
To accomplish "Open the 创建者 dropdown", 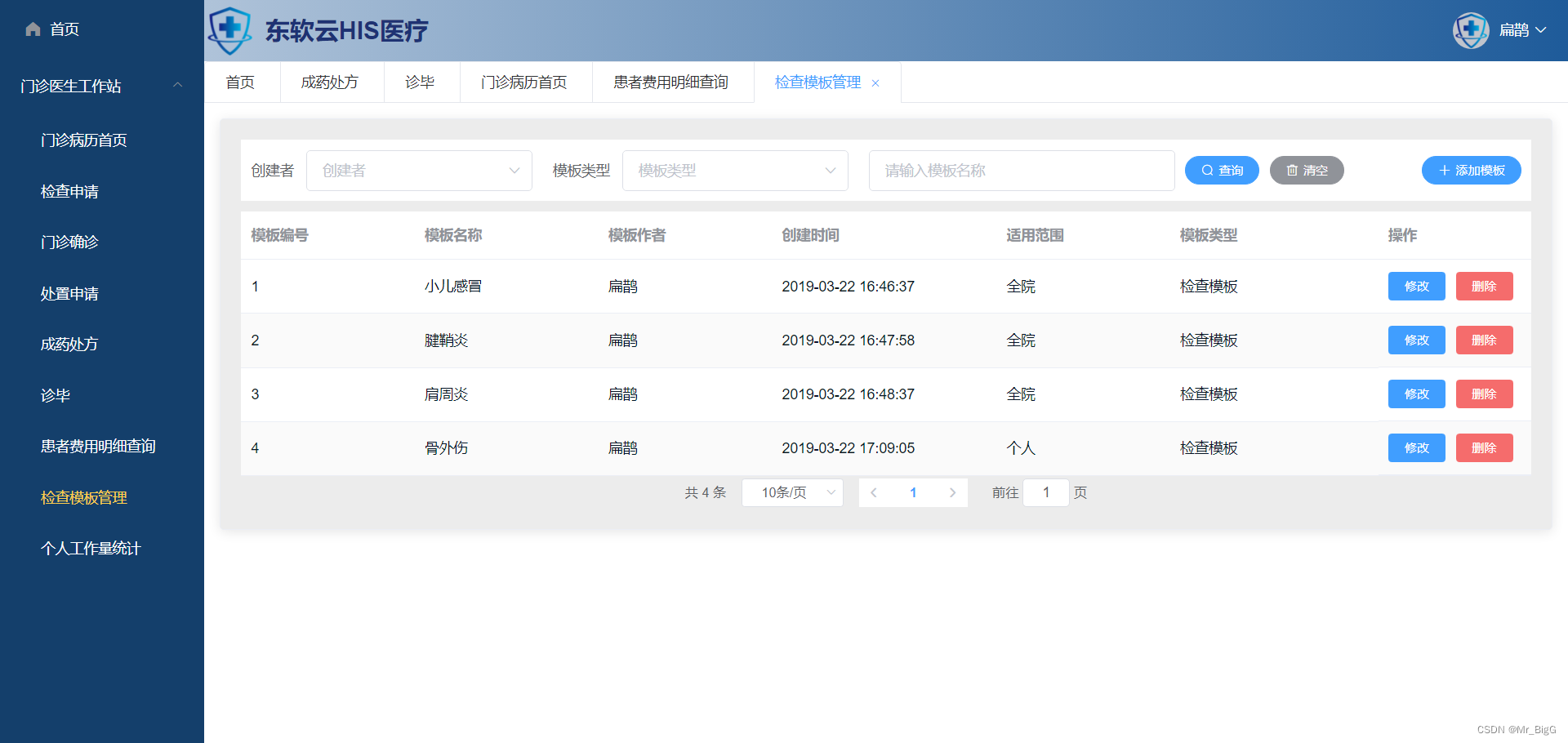I will point(419,171).
